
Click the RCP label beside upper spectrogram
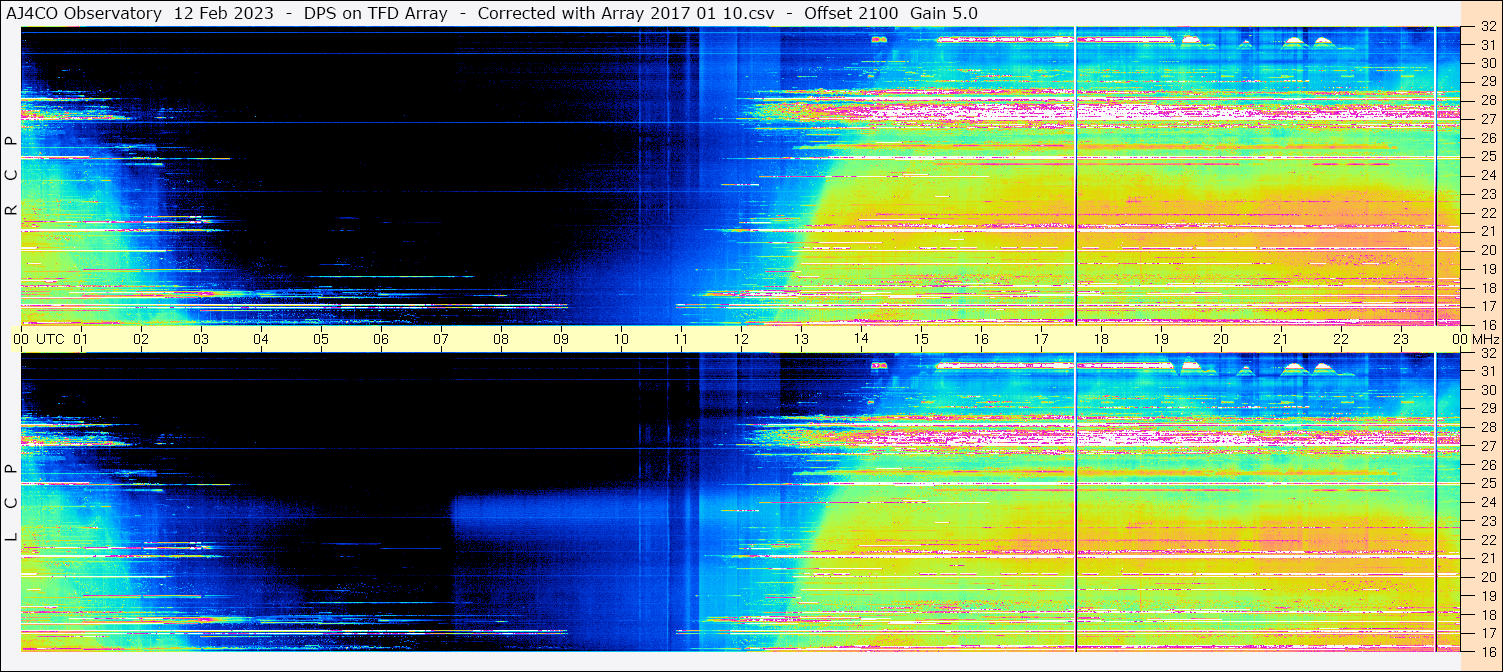tap(11, 176)
